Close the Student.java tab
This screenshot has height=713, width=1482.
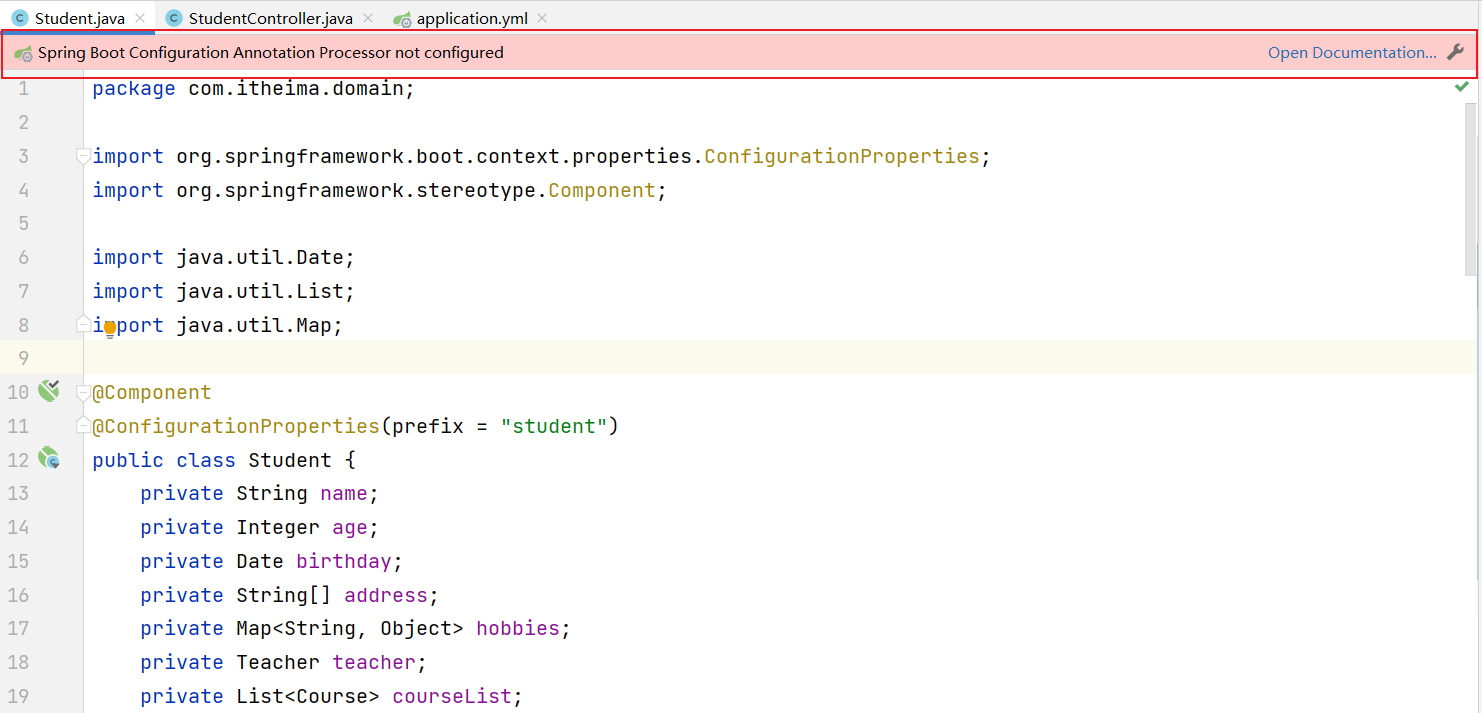click(x=140, y=19)
